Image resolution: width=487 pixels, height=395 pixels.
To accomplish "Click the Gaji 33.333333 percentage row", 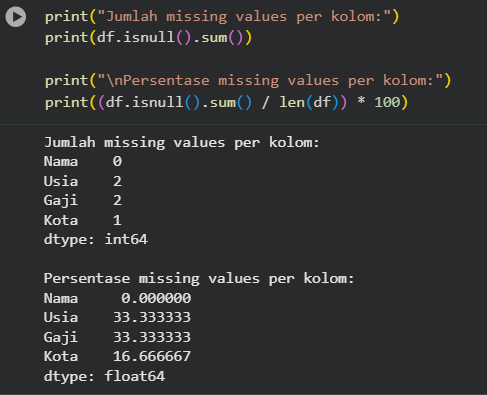I will pyautogui.click(x=117, y=337).
